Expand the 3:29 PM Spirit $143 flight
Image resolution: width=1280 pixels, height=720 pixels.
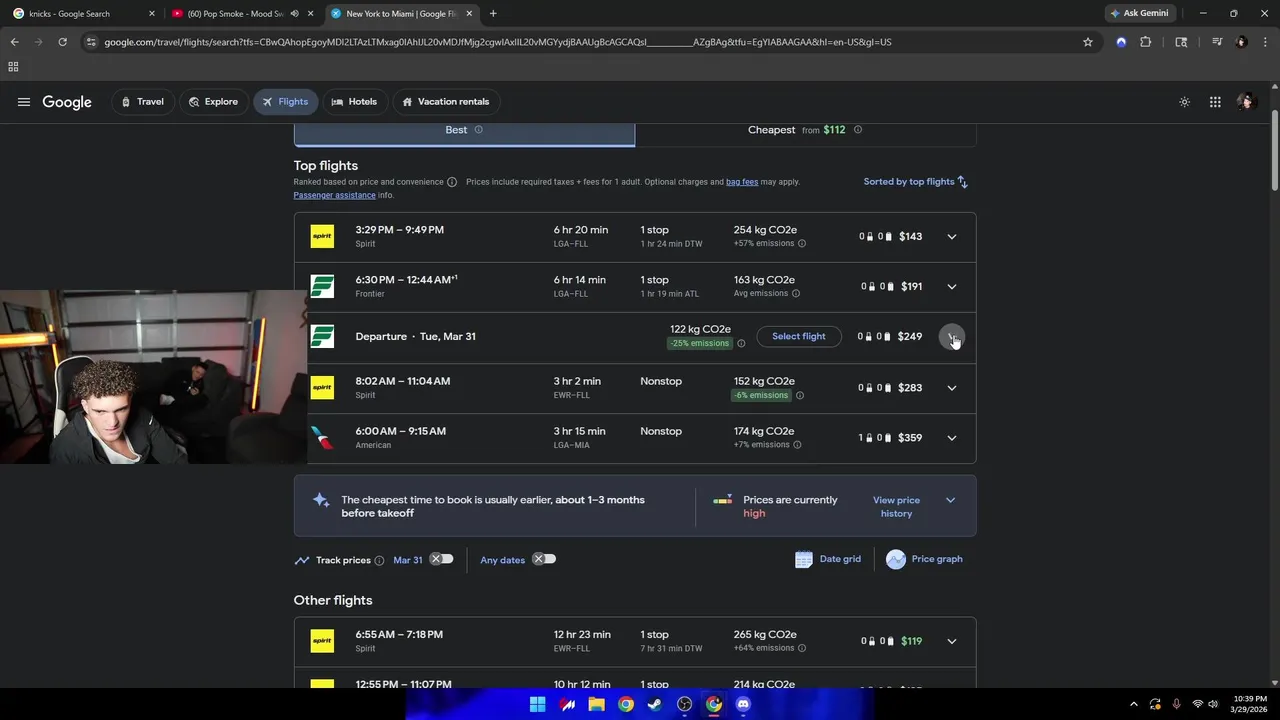click(x=952, y=237)
